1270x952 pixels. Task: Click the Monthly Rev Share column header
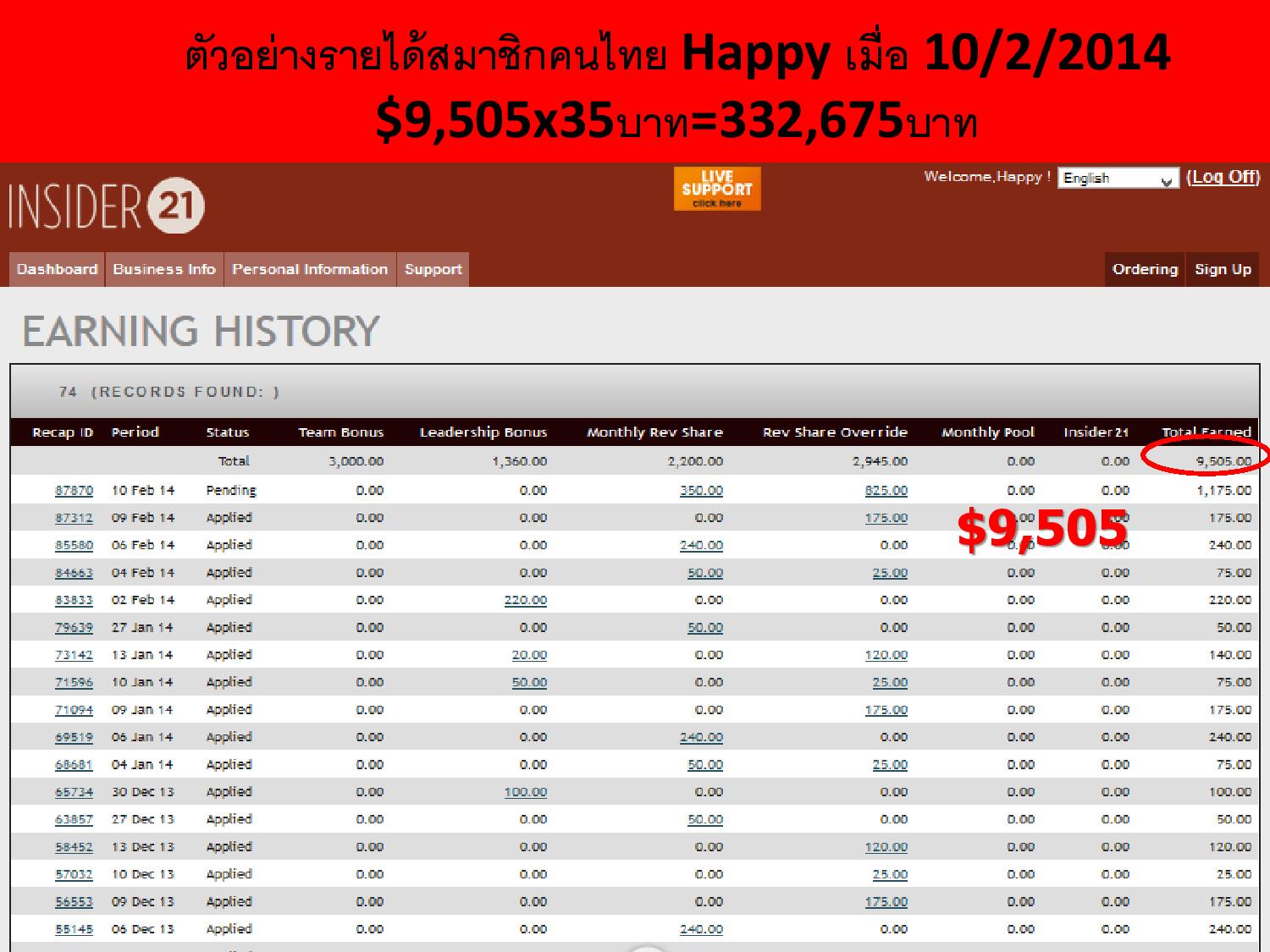click(655, 432)
